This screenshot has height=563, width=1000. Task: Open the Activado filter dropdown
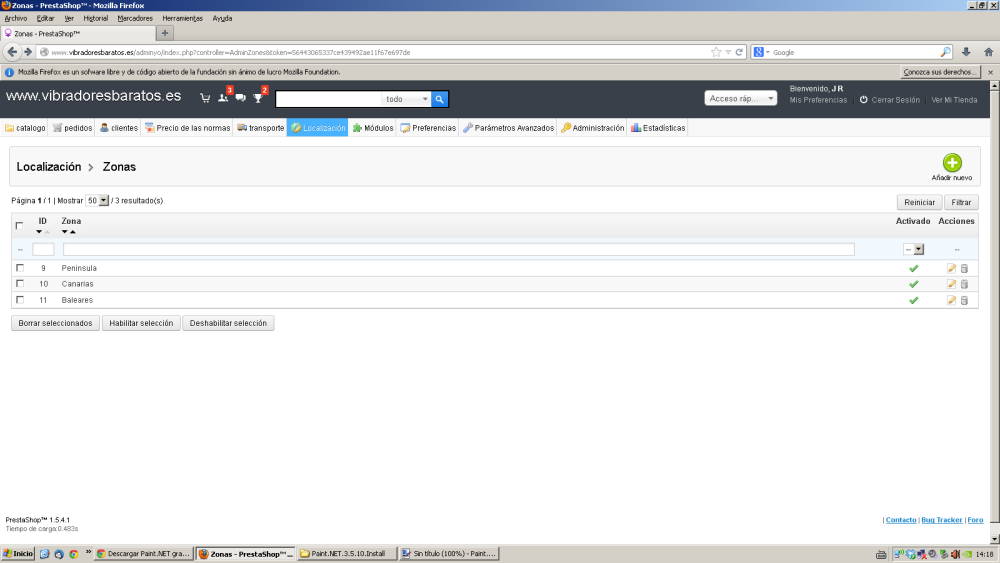[x=913, y=249]
